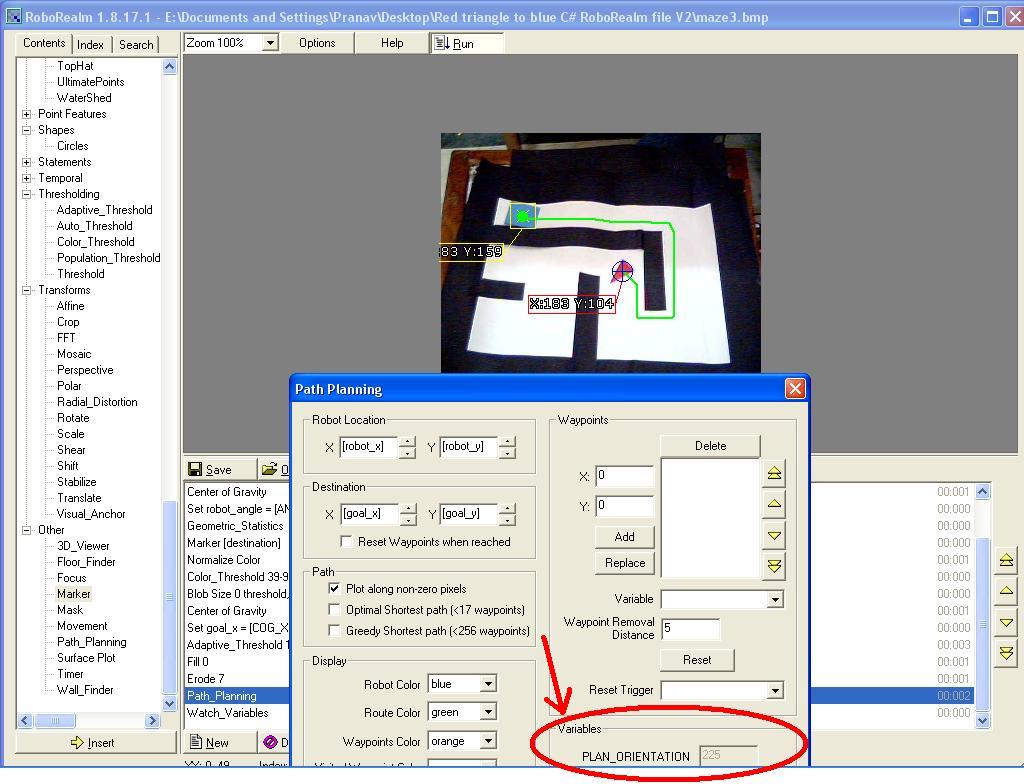Move waypoint to top of list
This screenshot has width=1024, height=784.
tap(774, 473)
